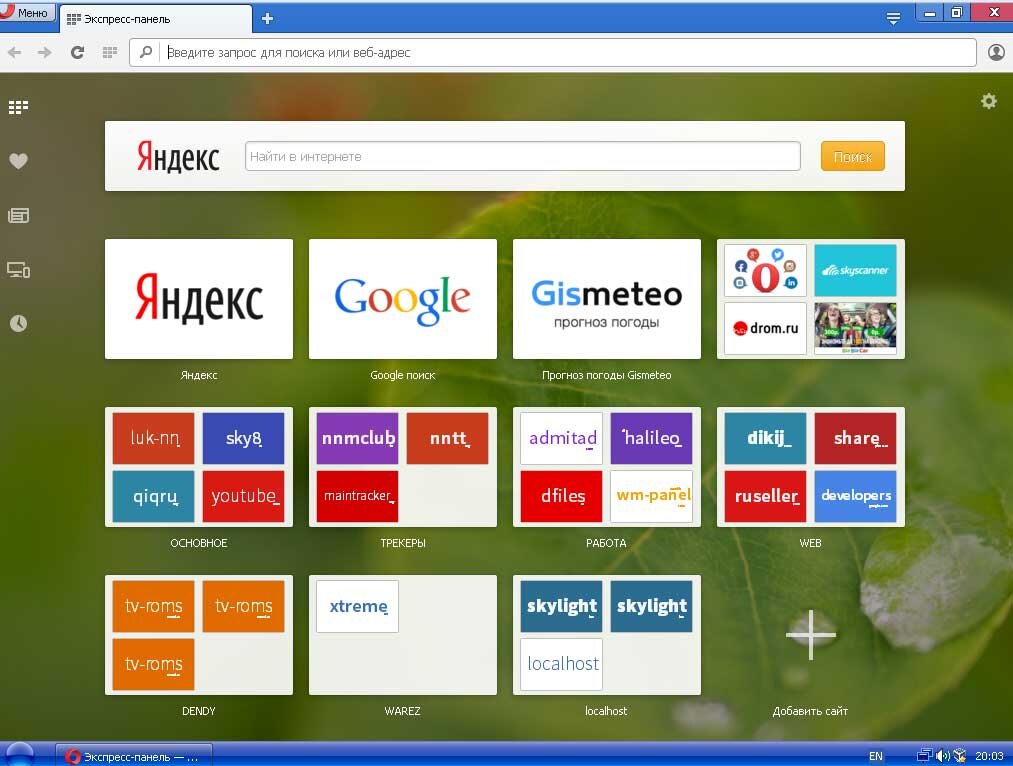Click the magnifier icon in address bar
Viewport: 1013px width, 766px height.
pos(146,52)
